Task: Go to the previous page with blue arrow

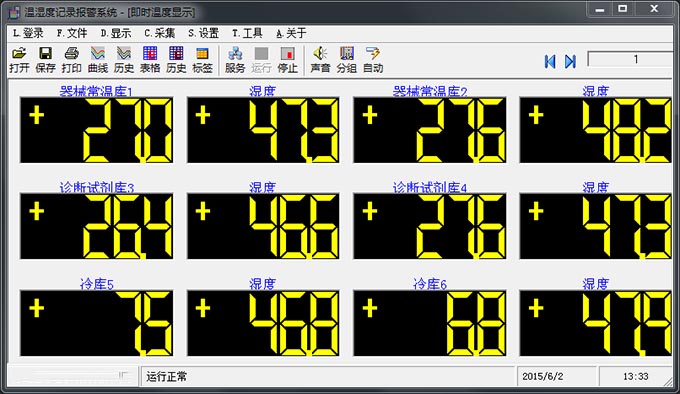Action: [550, 62]
